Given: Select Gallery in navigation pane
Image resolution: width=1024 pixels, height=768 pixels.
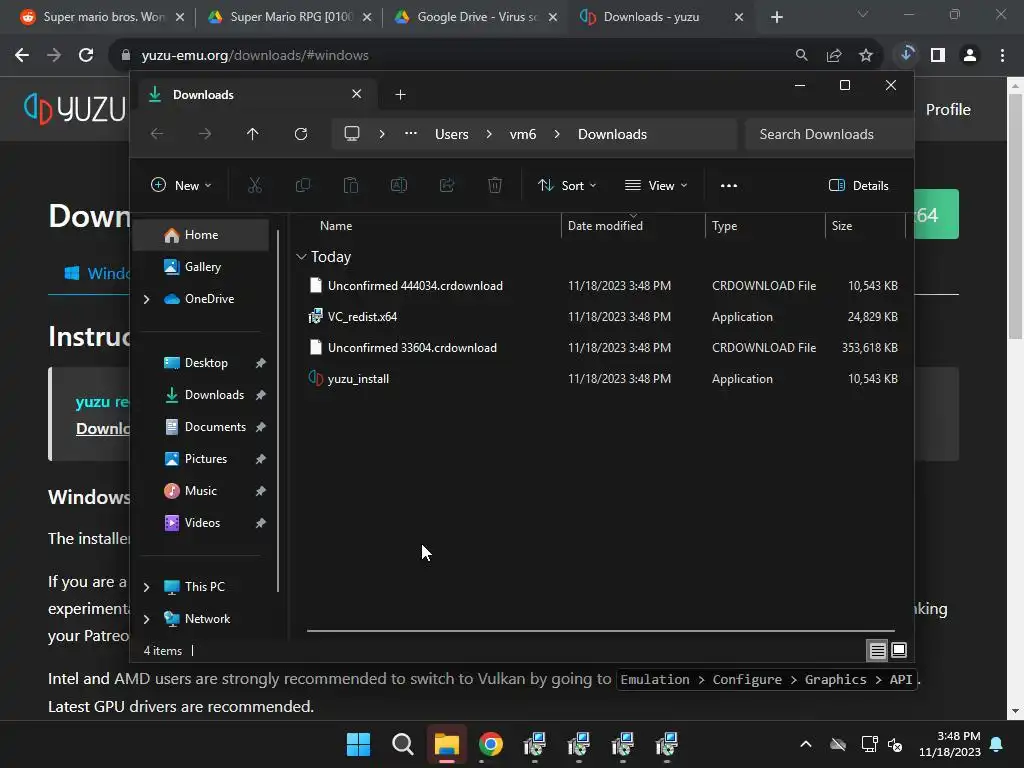Looking at the screenshot, I should click(x=201, y=266).
